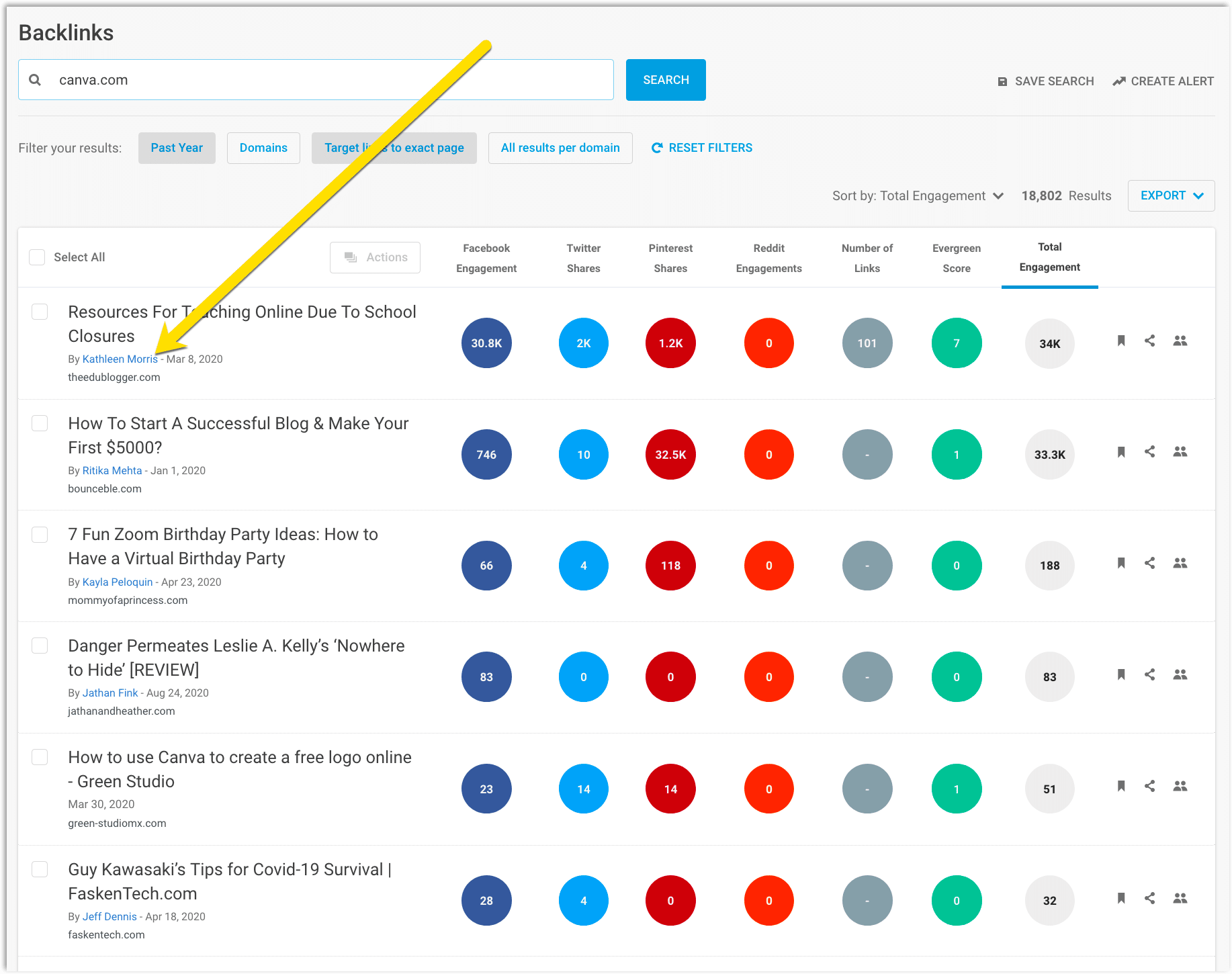Expand the Export dropdown button
1232x974 pixels.
point(1171,195)
